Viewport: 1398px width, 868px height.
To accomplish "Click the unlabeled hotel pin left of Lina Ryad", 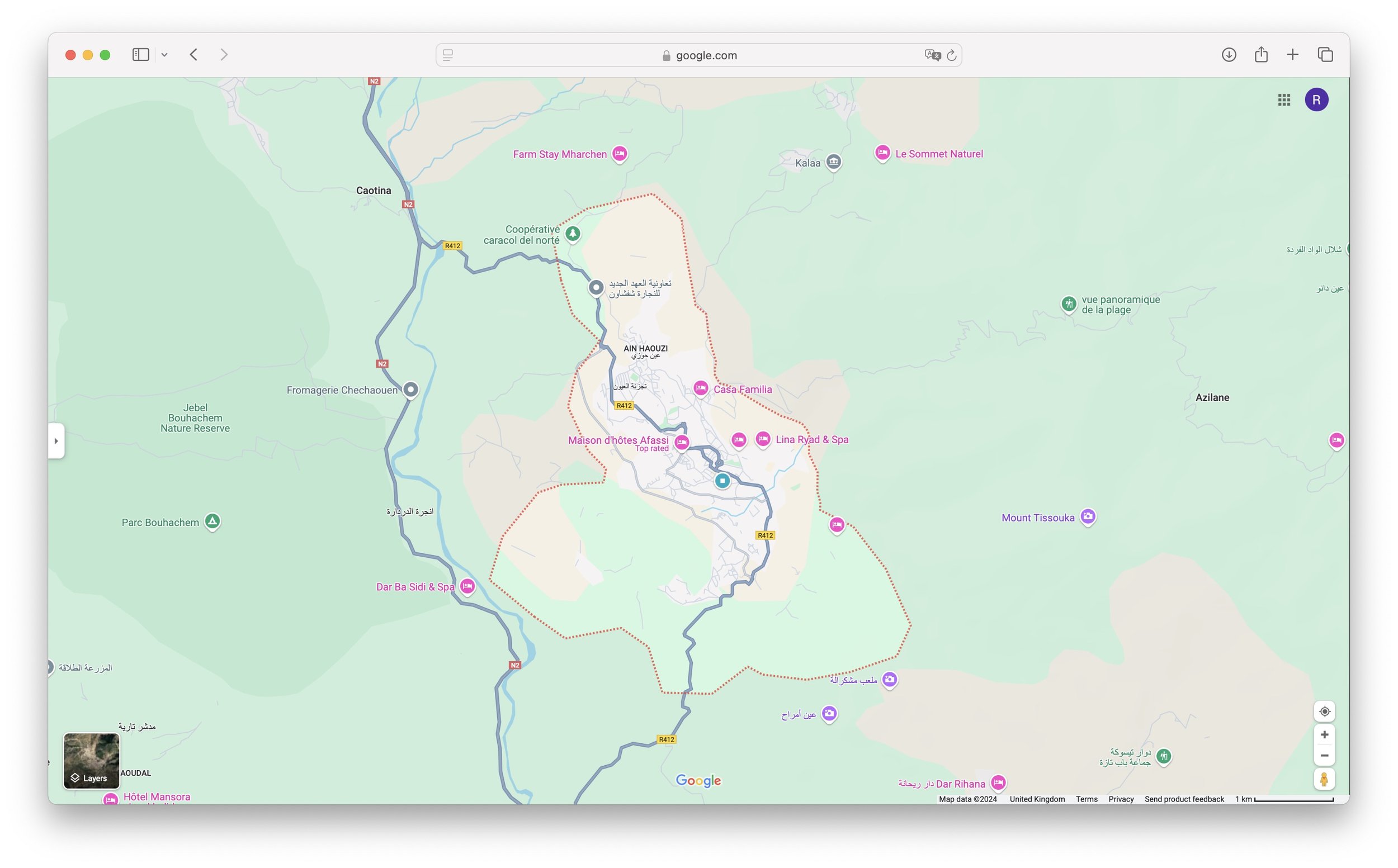I will pos(739,440).
